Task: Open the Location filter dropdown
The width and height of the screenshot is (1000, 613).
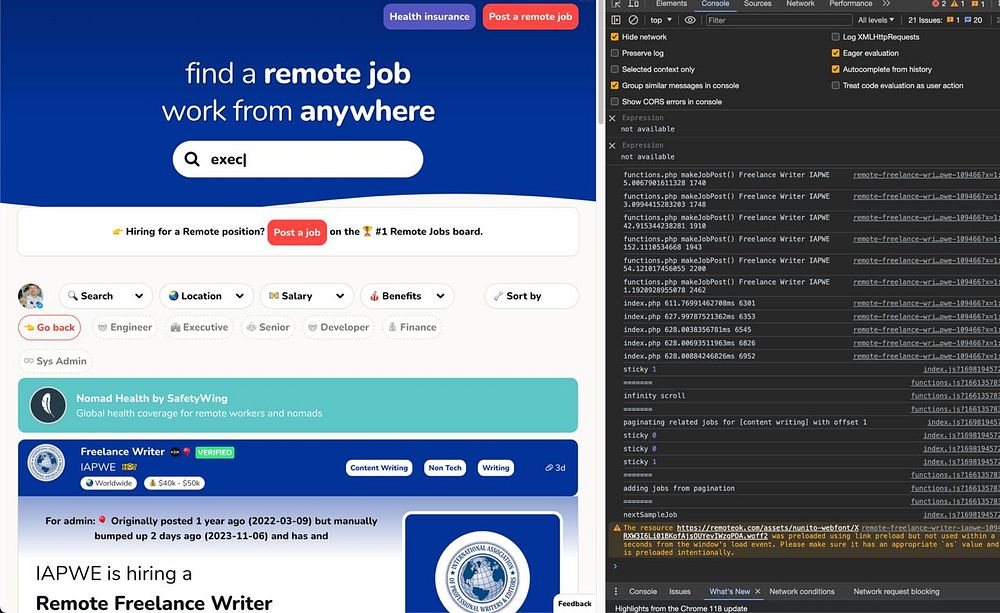Action: [207, 296]
